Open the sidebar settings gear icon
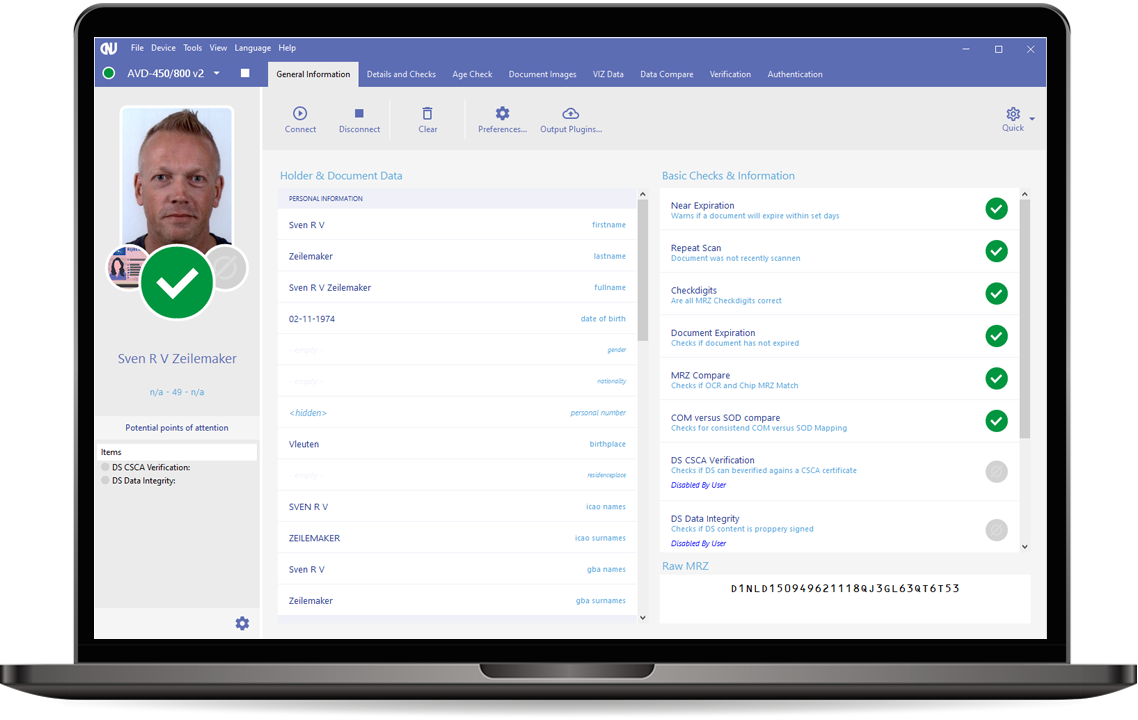 242,623
